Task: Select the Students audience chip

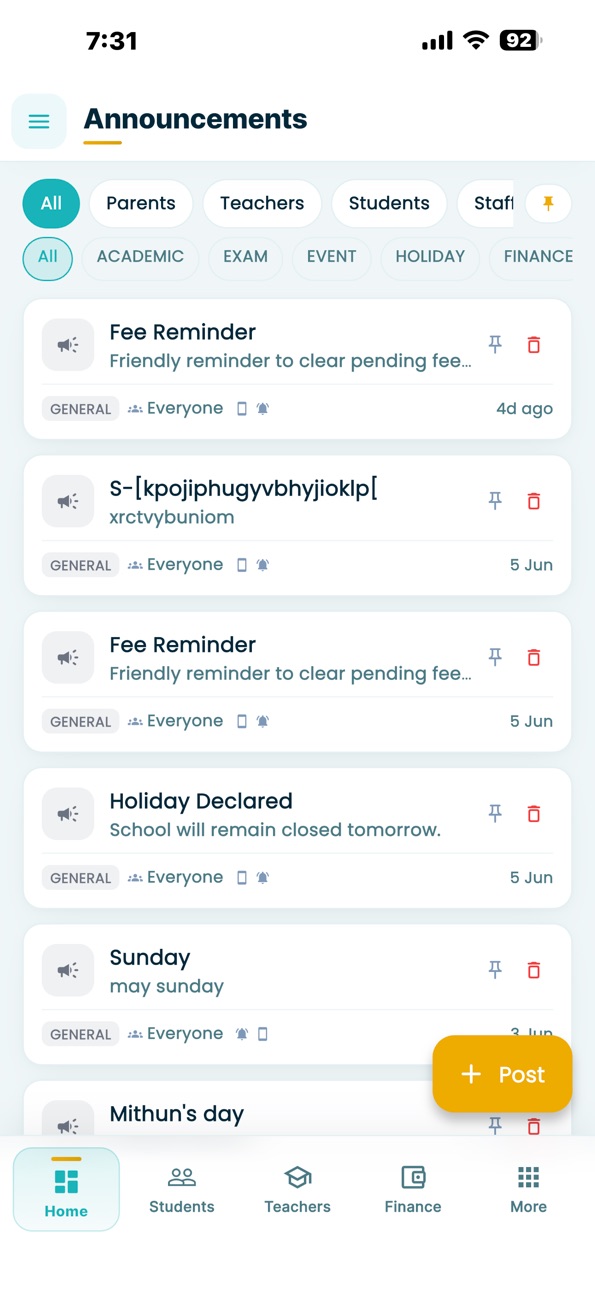Action: tap(389, 204)
